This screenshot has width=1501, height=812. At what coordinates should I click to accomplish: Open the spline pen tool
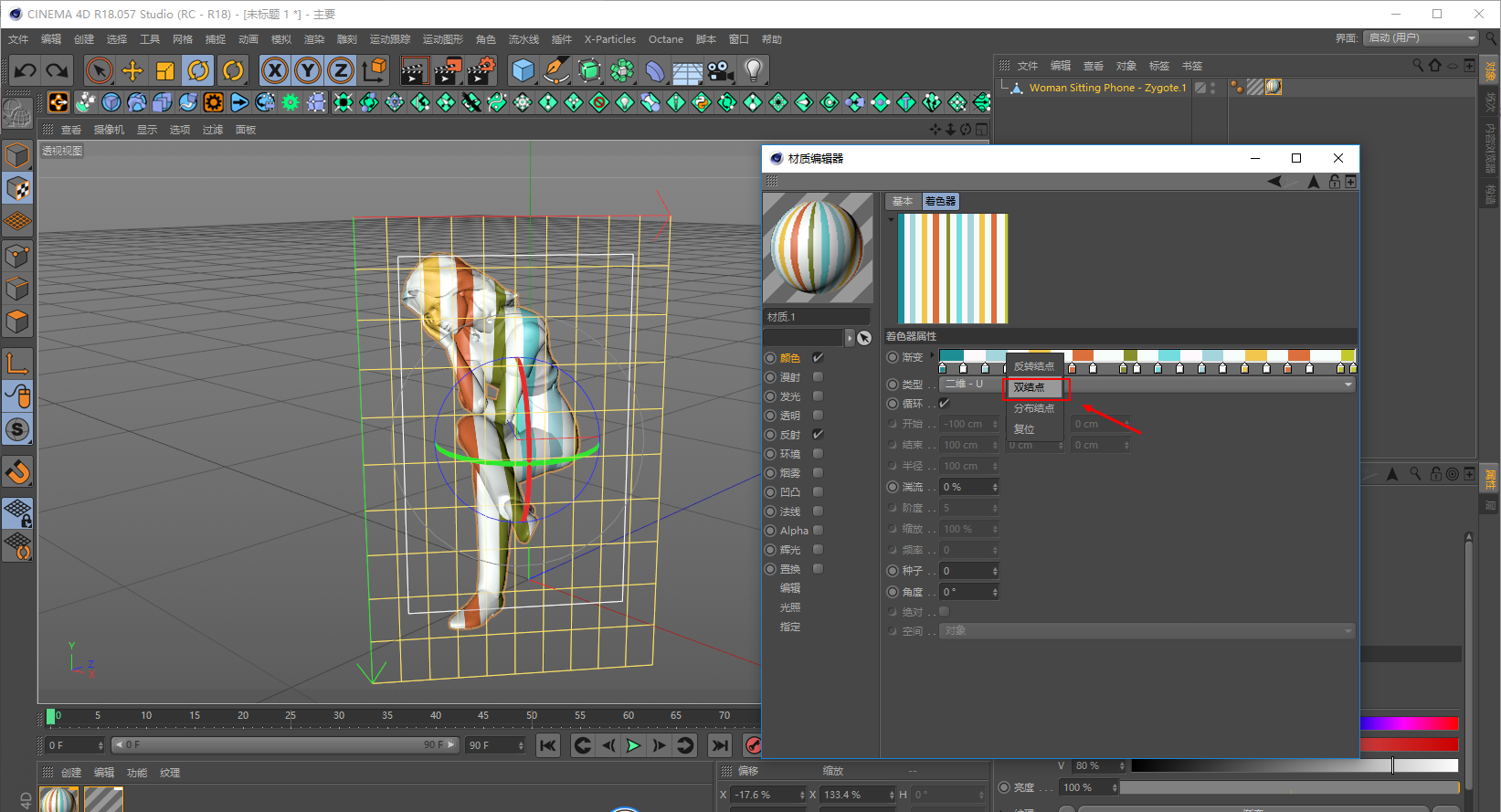[555, 70]
